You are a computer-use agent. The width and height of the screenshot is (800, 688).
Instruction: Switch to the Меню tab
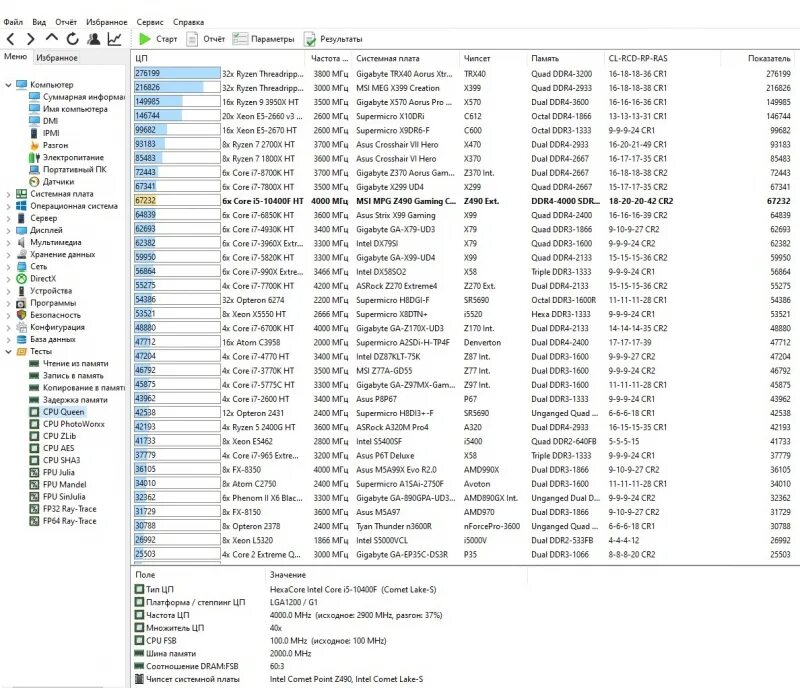pos(15,57)
